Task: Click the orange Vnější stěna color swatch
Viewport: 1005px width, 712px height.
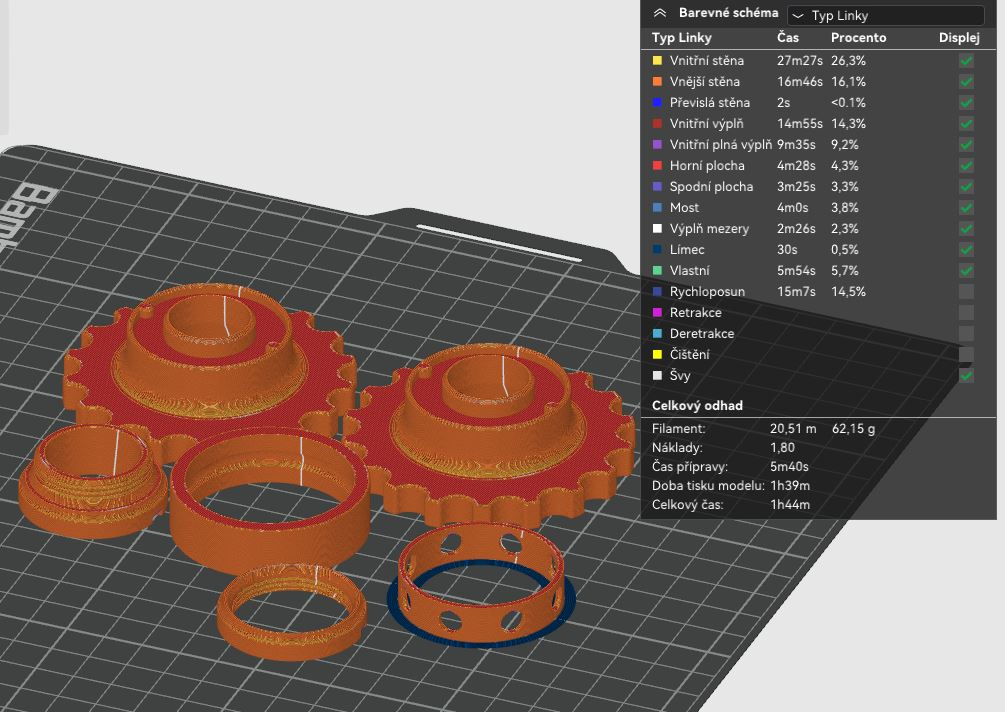Action: point(657,82)
